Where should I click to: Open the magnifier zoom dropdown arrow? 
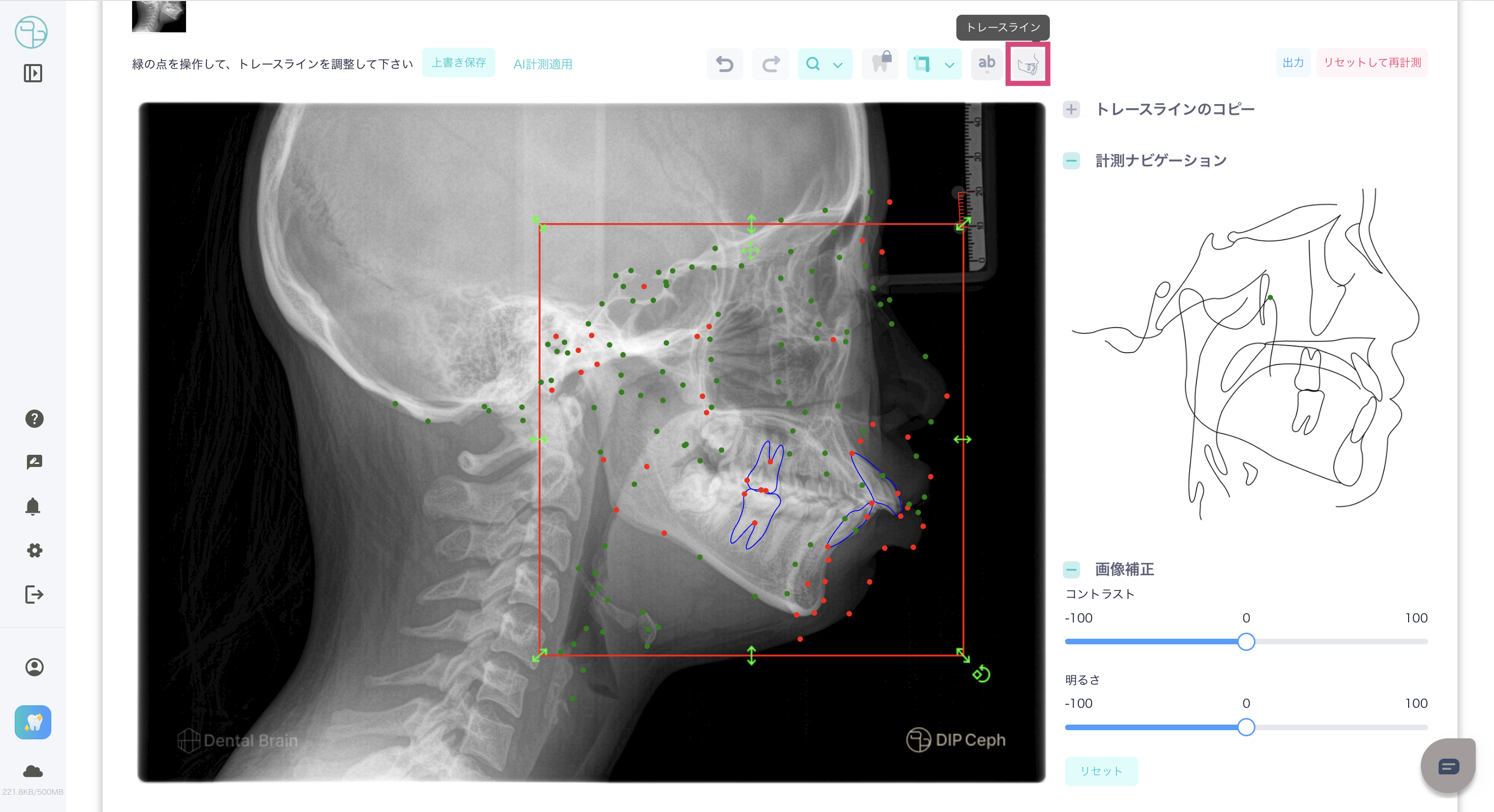pos(837,65)
